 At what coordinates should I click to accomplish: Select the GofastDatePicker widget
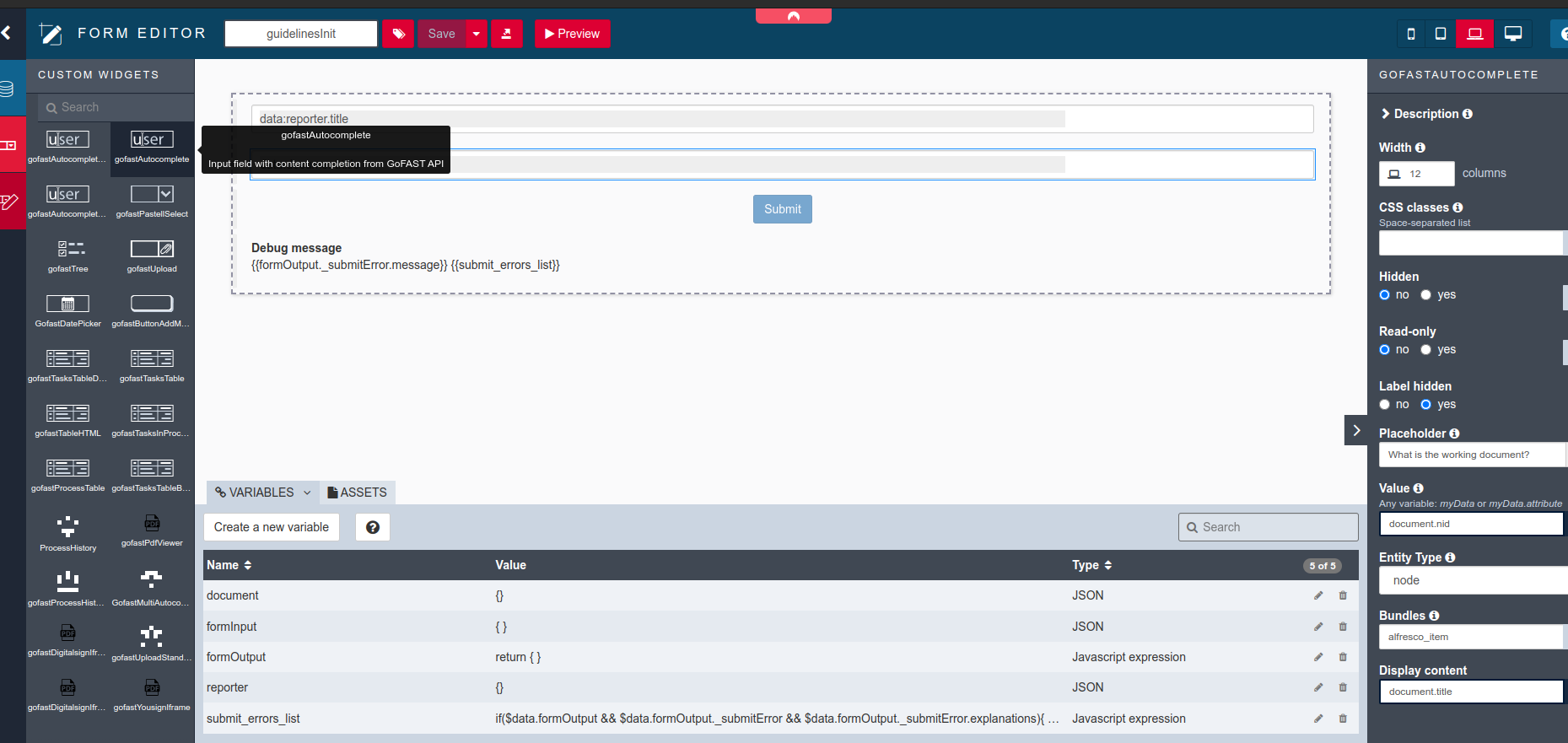tap(68, 311)
